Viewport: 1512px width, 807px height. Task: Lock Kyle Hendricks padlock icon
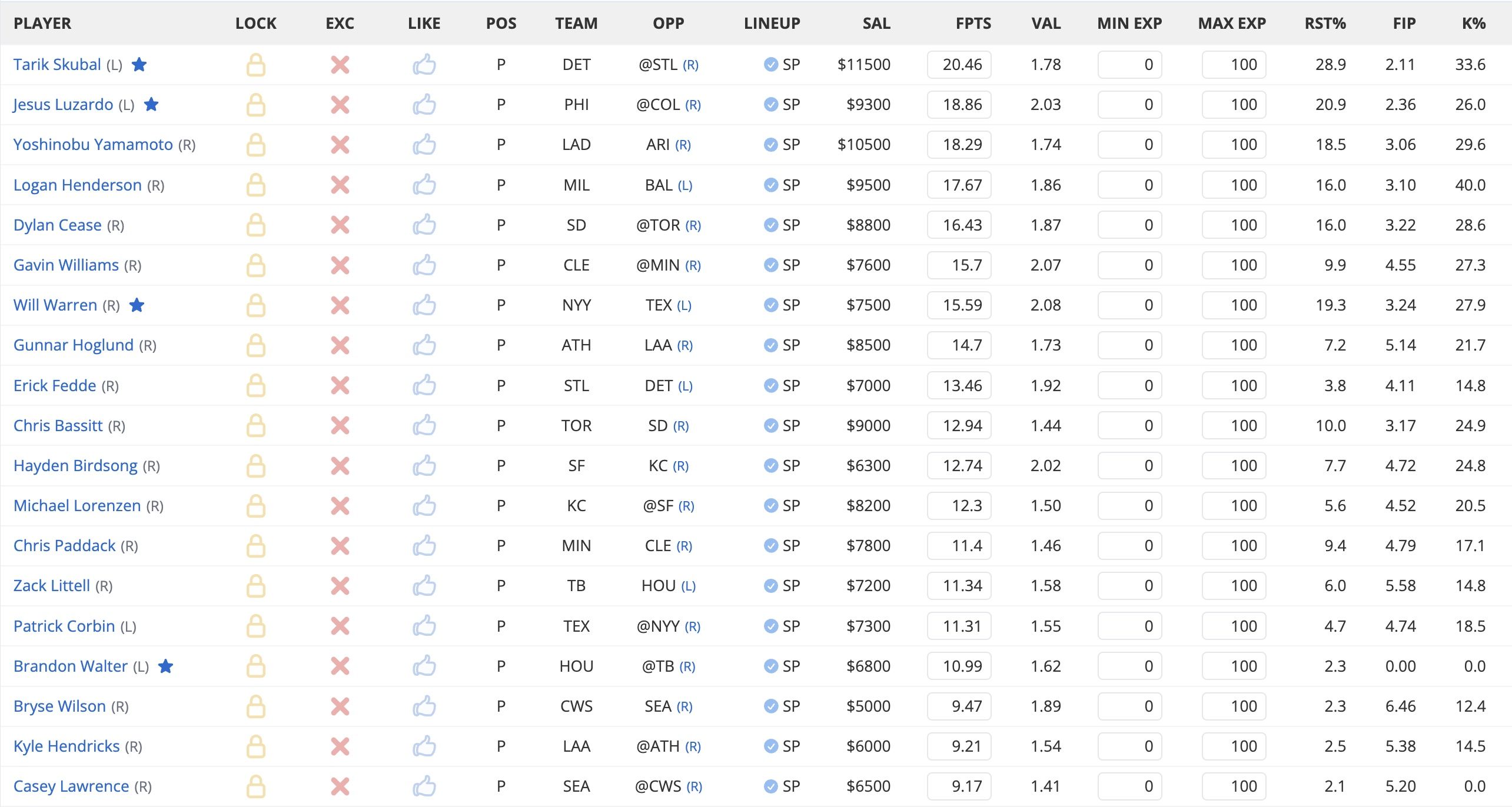[x=255, y=746]
